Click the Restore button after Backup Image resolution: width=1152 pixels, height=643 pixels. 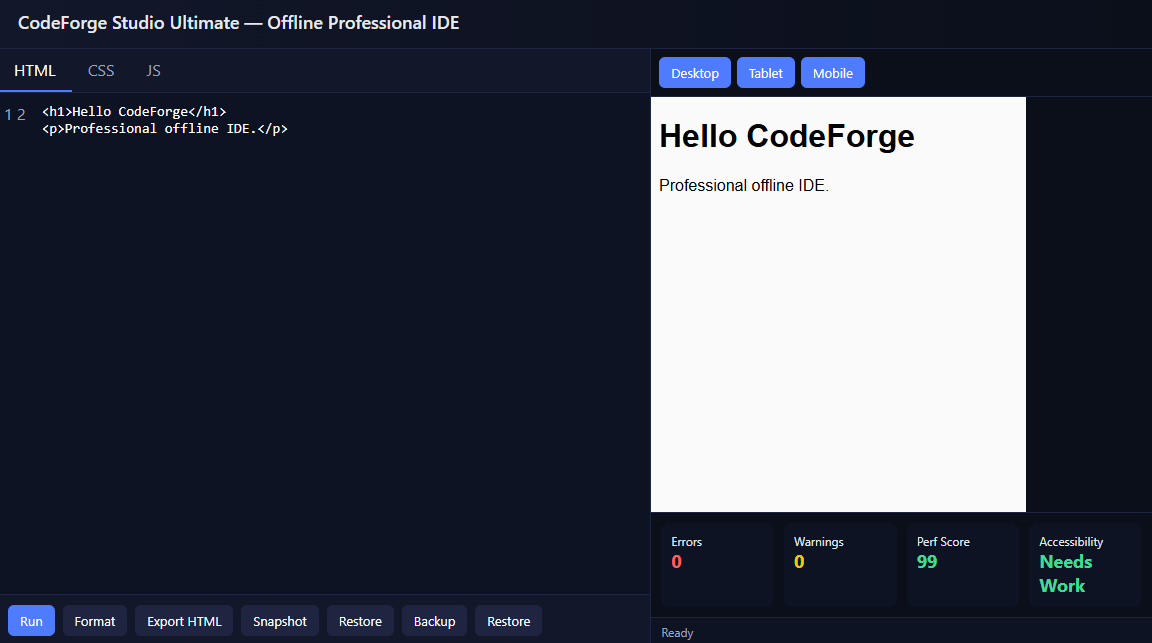(x=508, y=621)
